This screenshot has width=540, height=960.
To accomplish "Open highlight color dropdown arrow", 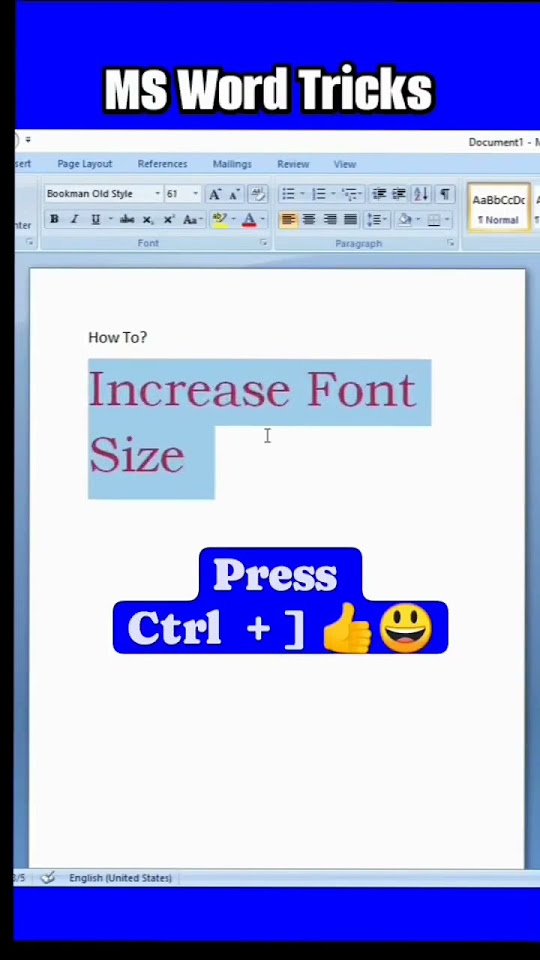I will (x=233, y=219).
